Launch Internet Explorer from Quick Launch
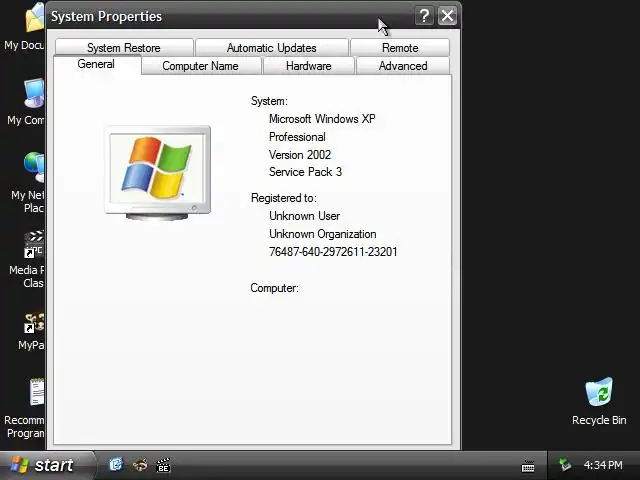Viewport: 640px width, 480px height. (116, 464)
